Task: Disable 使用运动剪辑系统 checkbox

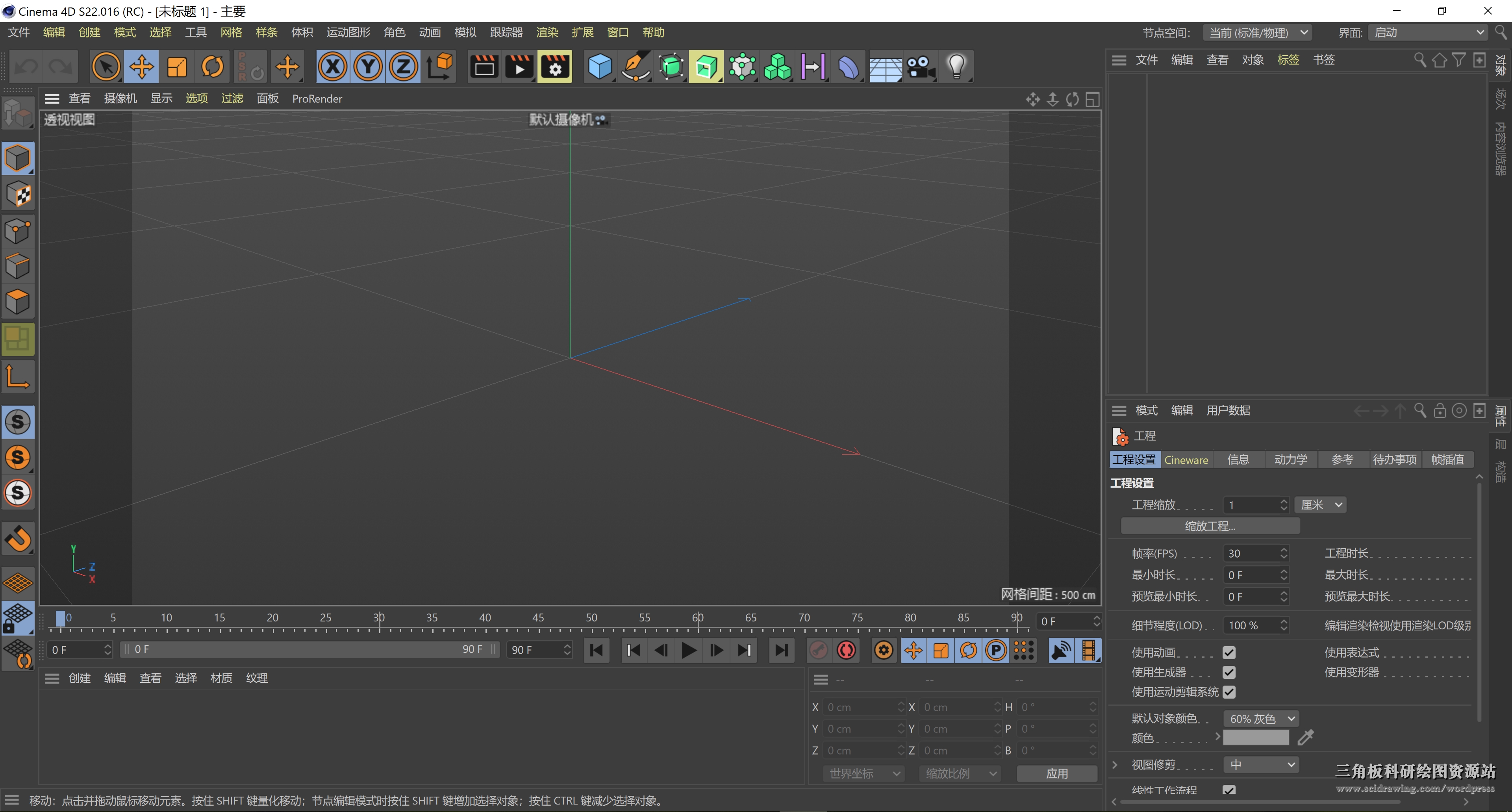Action: tap(1228, 692)
